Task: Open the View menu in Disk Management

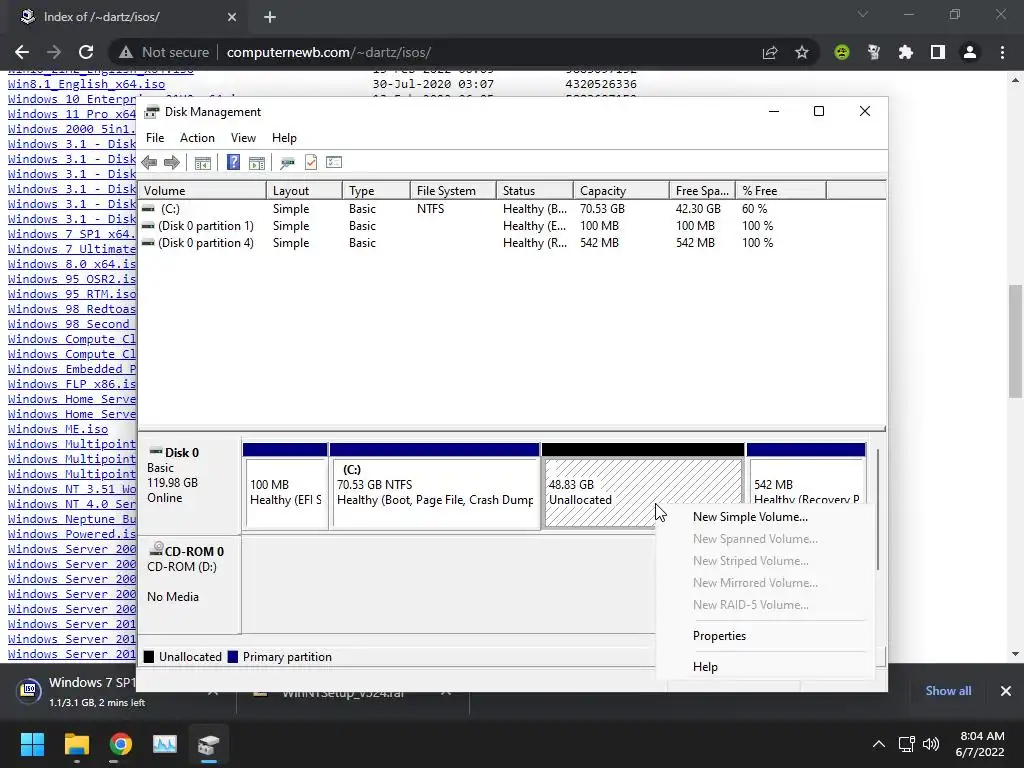Action: (243, 138)
